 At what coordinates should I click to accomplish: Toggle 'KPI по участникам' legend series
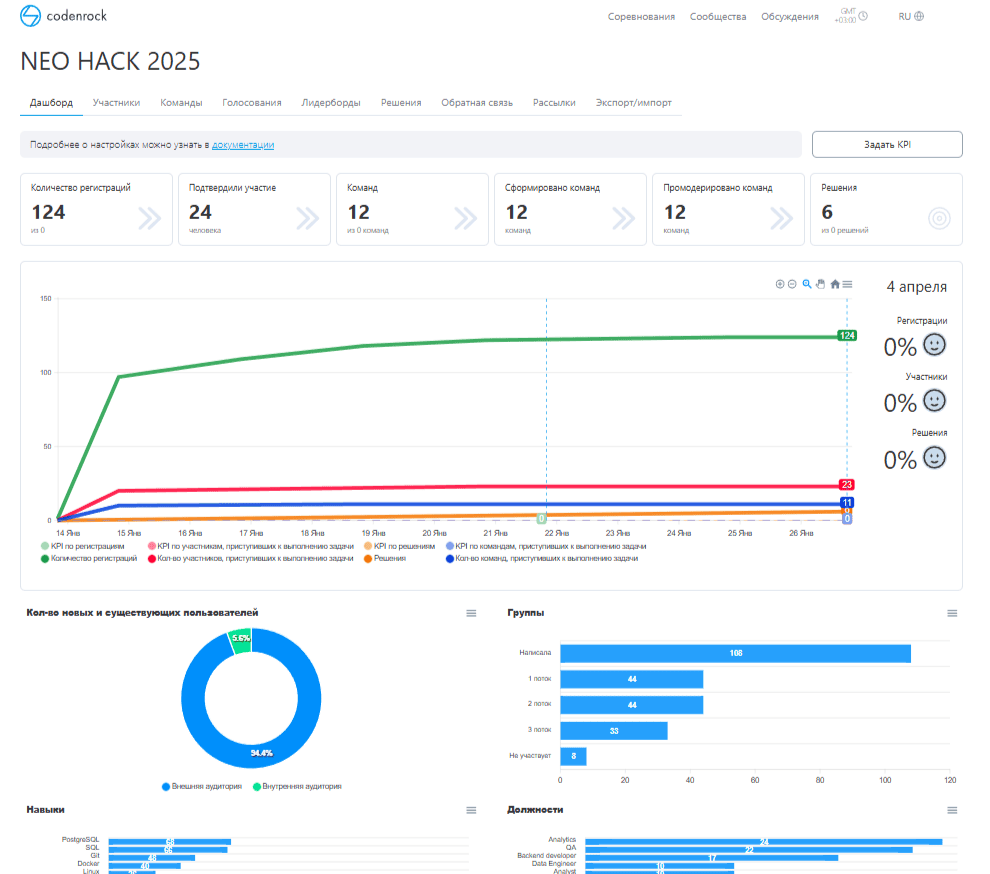coord(251,546)
